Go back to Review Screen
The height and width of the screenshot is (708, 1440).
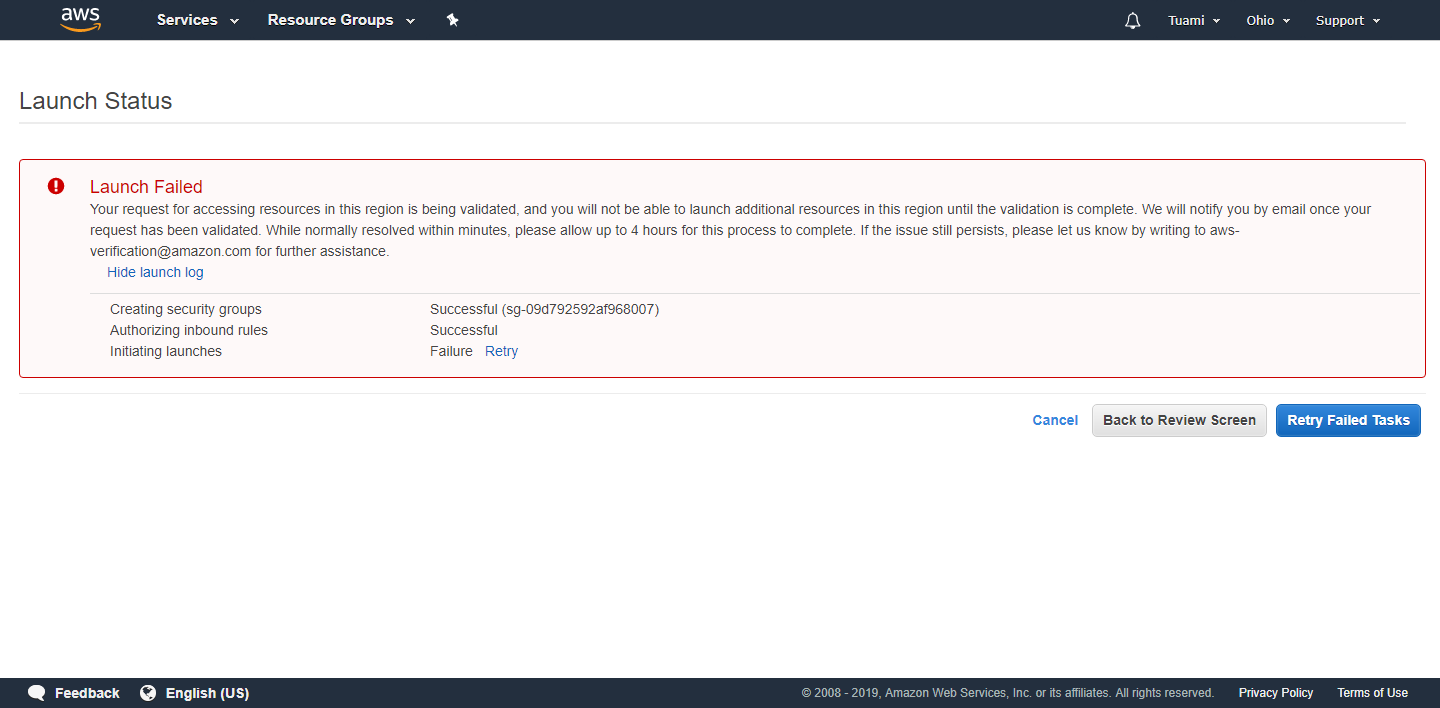[x=1179, y=420]
